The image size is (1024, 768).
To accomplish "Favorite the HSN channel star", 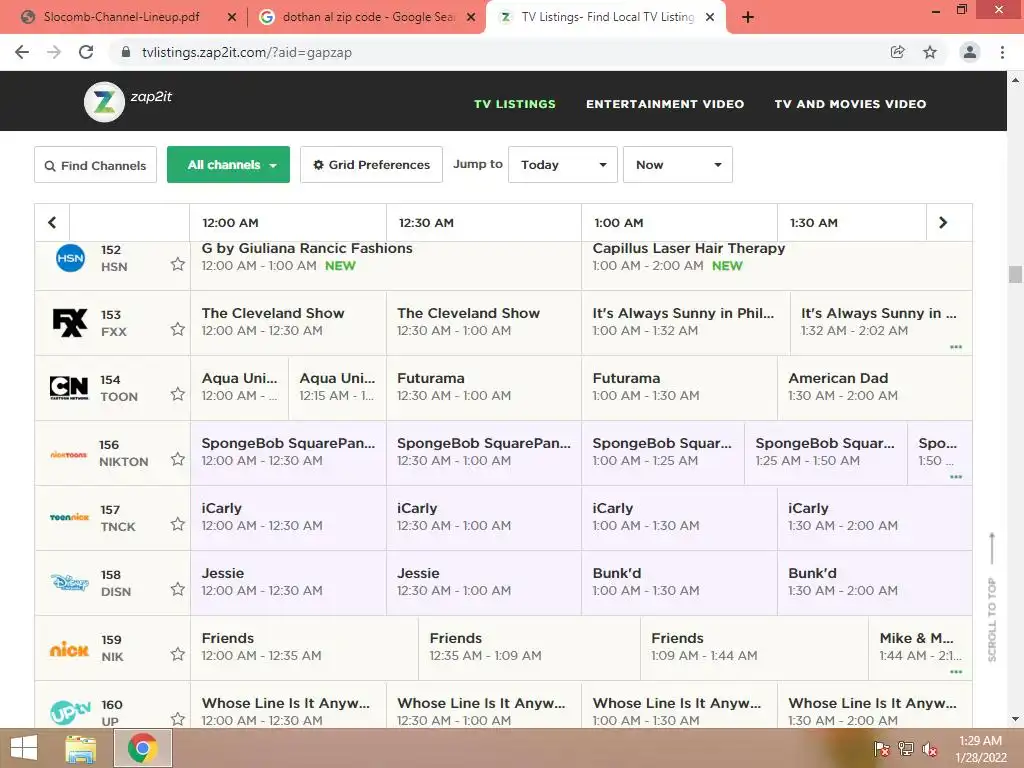I will (x=178, y=264).
